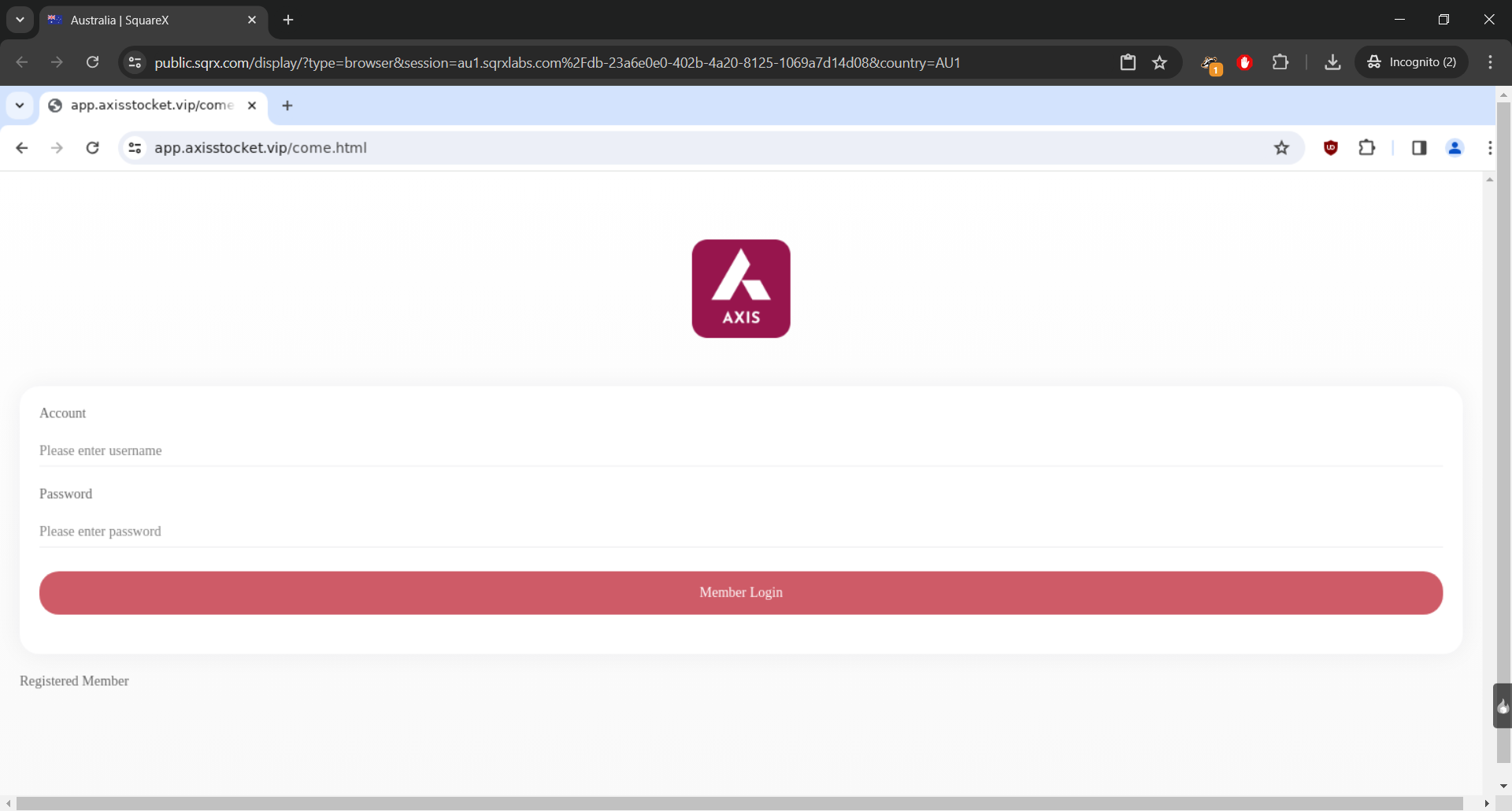Open the Registered Member link
Screen dimensions: 1512x811
click(x=74, y=681)
